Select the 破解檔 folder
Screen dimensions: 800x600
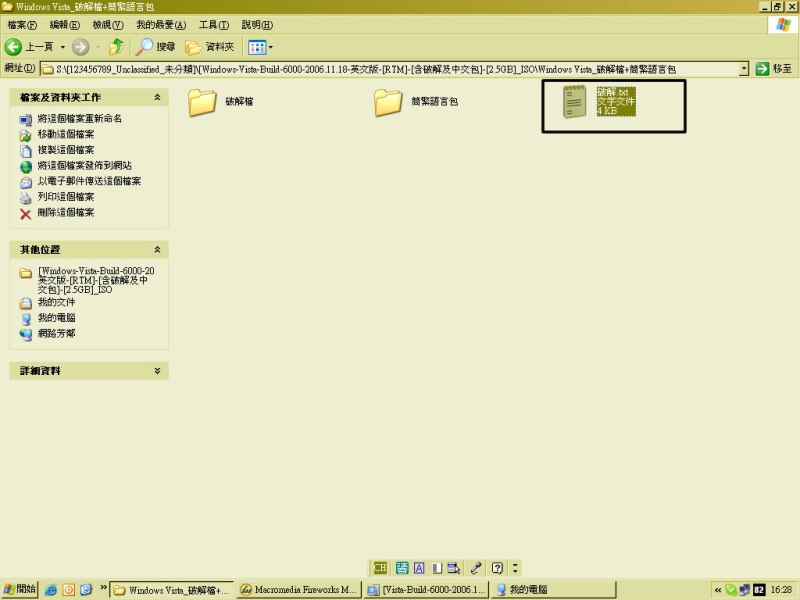point(221,102)
